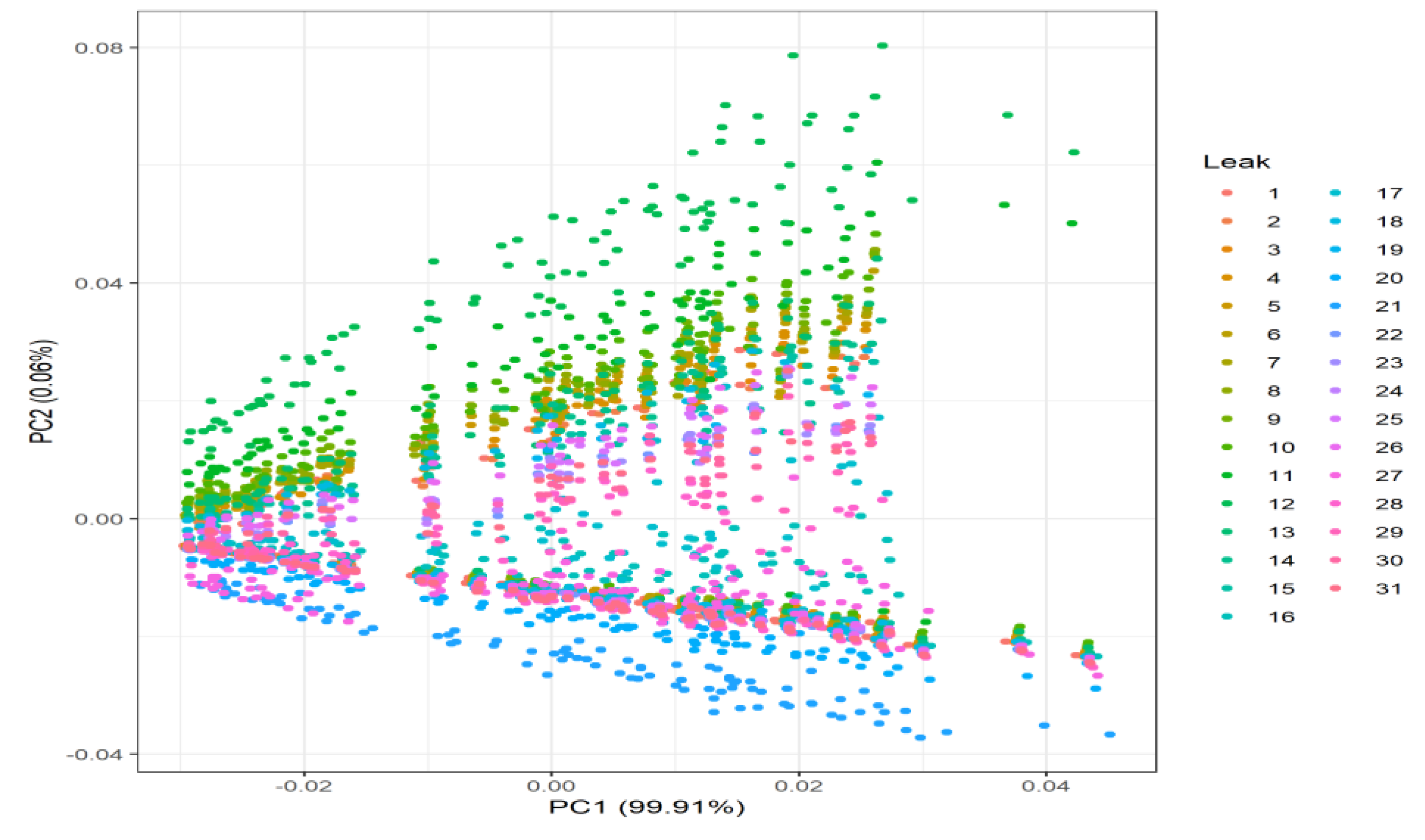
Task: Click the legend number 13 label
Action: (x=1281, y=533)
